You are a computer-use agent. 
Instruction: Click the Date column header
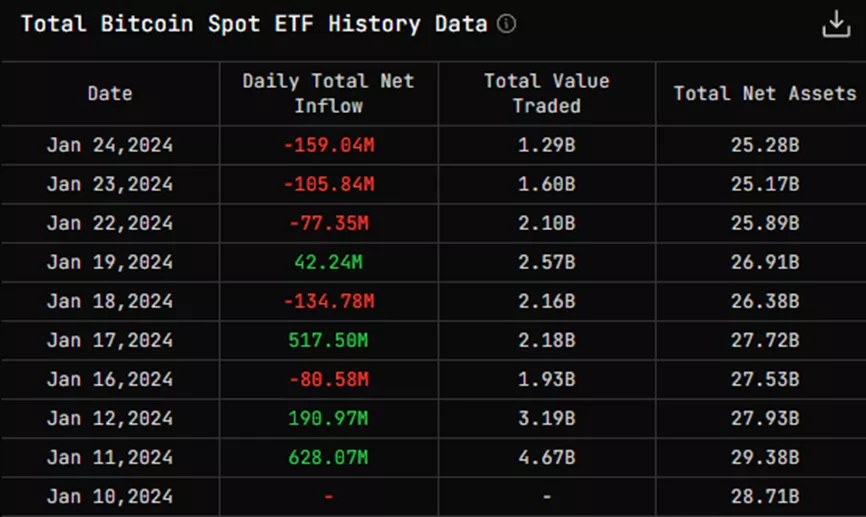pos(110,93)
